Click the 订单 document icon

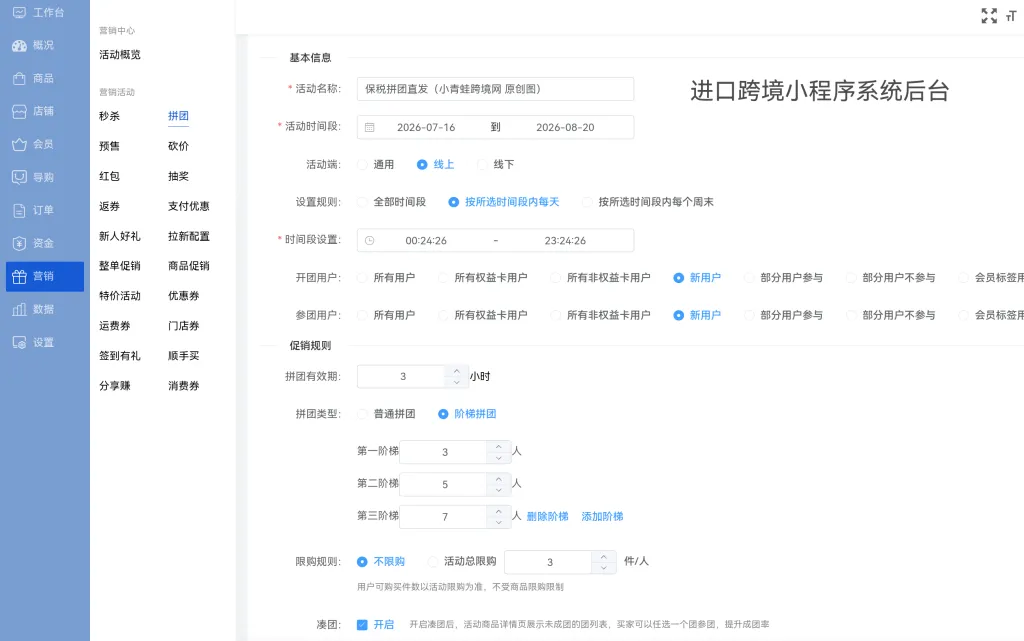point(20,210)
